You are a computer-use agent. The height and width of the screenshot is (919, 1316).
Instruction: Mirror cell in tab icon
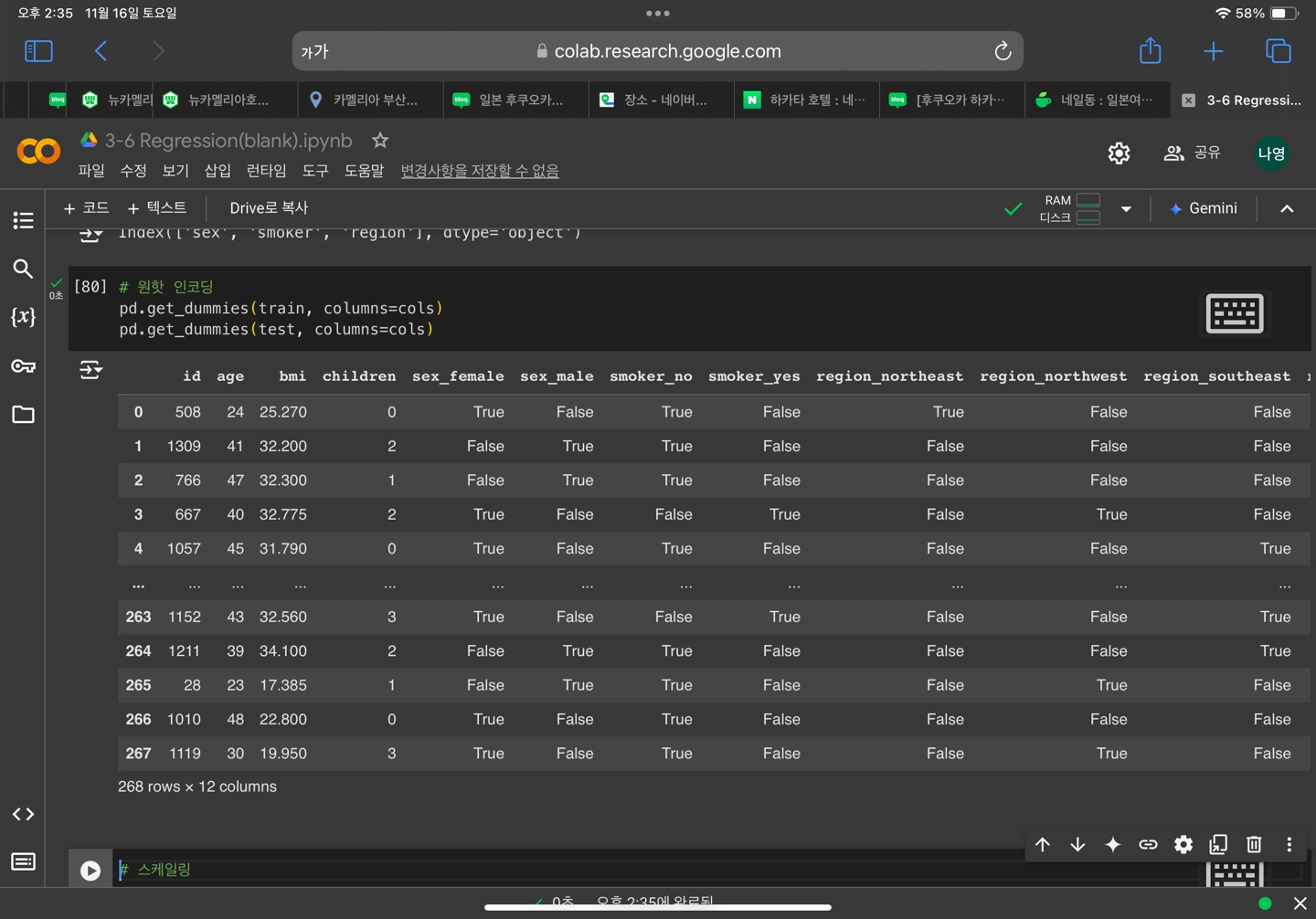(1218, 844)
